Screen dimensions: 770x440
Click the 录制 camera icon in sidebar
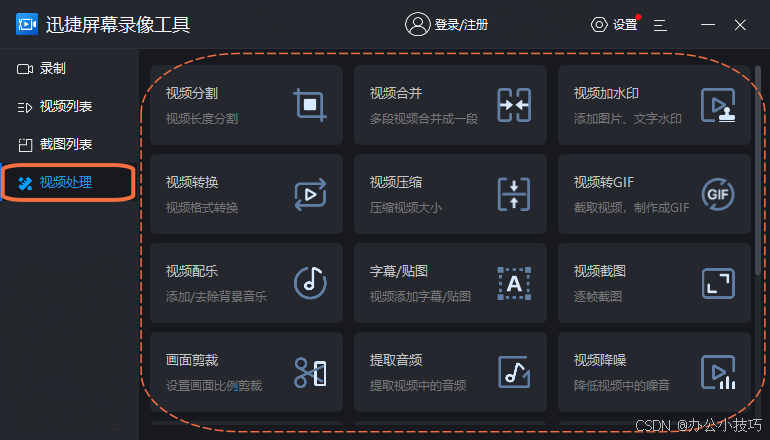25,69
